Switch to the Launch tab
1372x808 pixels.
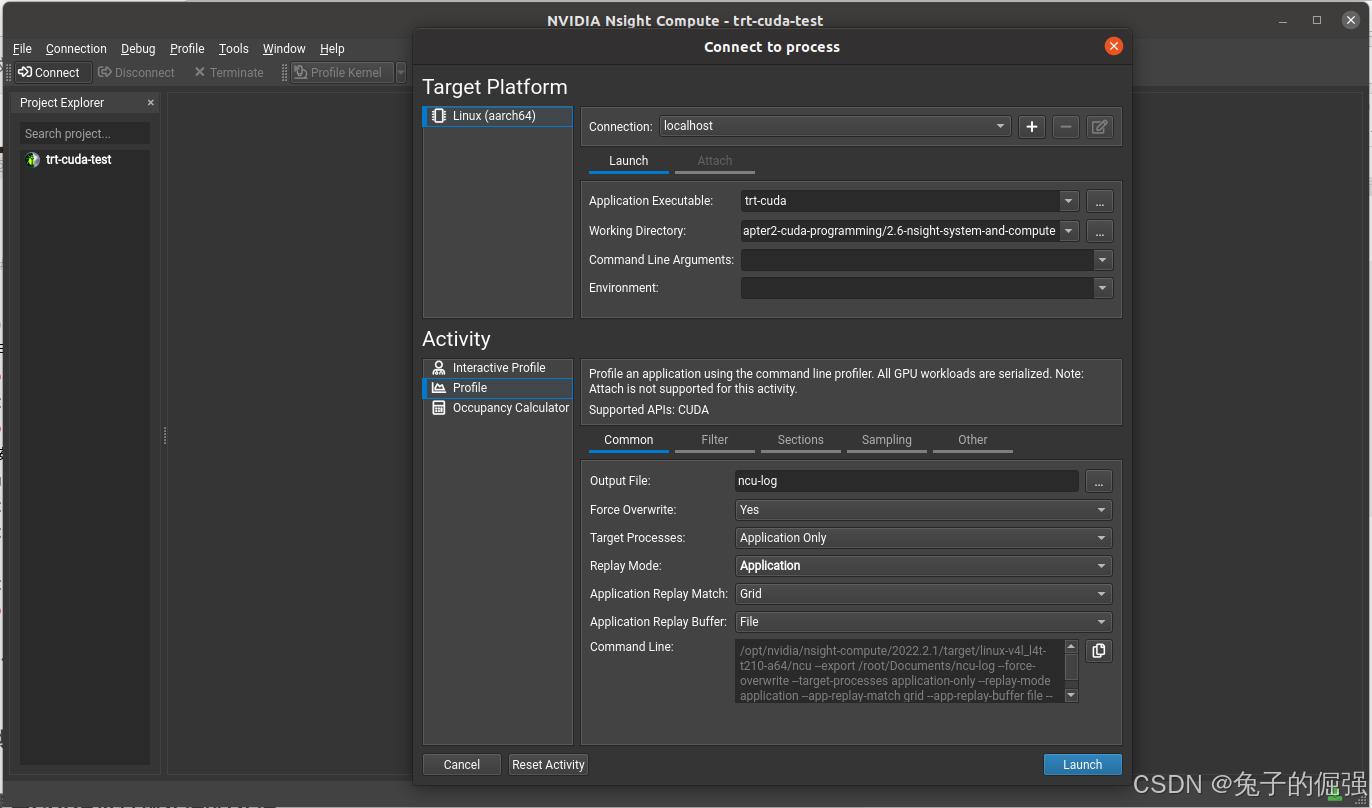click(628, 161)
